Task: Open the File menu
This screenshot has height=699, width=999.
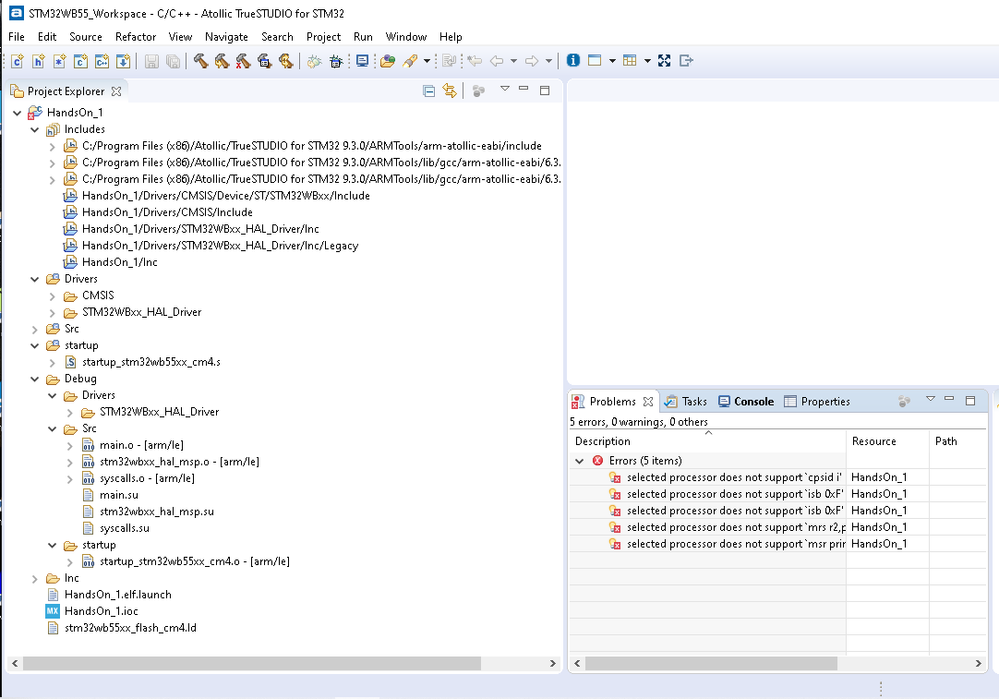Action: coord(17,37)
